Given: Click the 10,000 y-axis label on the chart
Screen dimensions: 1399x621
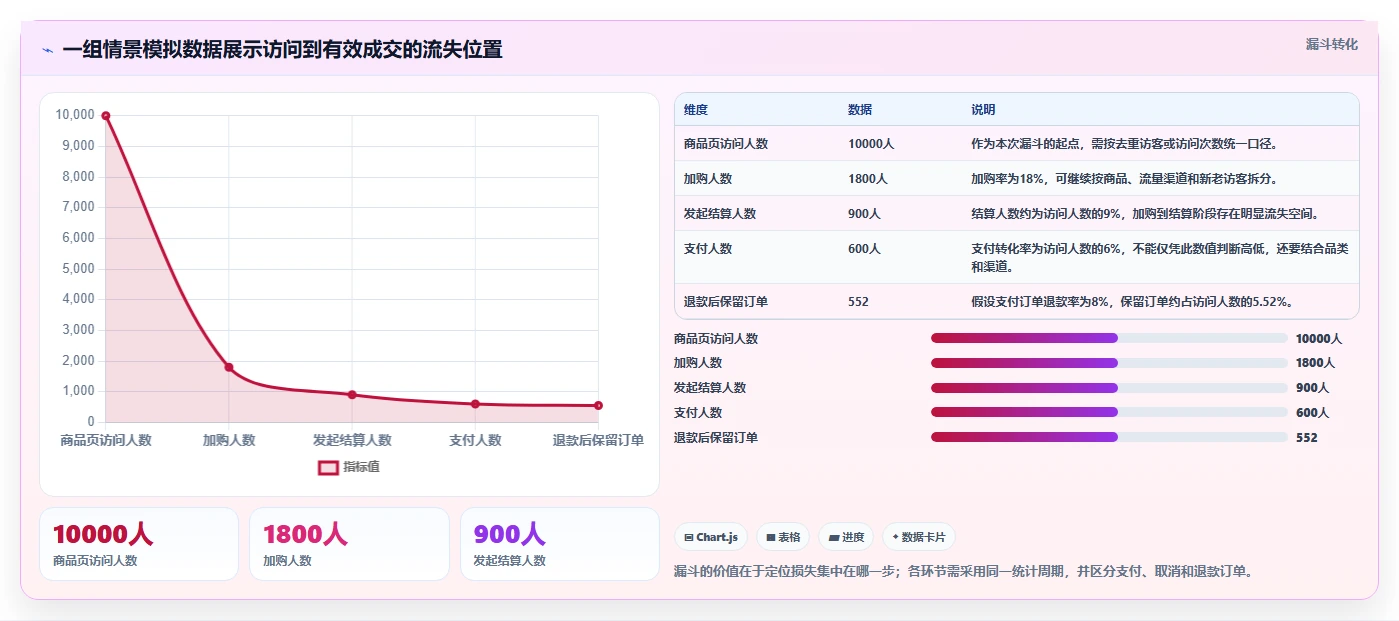Looking at the screenshot, I should [75, 115].
